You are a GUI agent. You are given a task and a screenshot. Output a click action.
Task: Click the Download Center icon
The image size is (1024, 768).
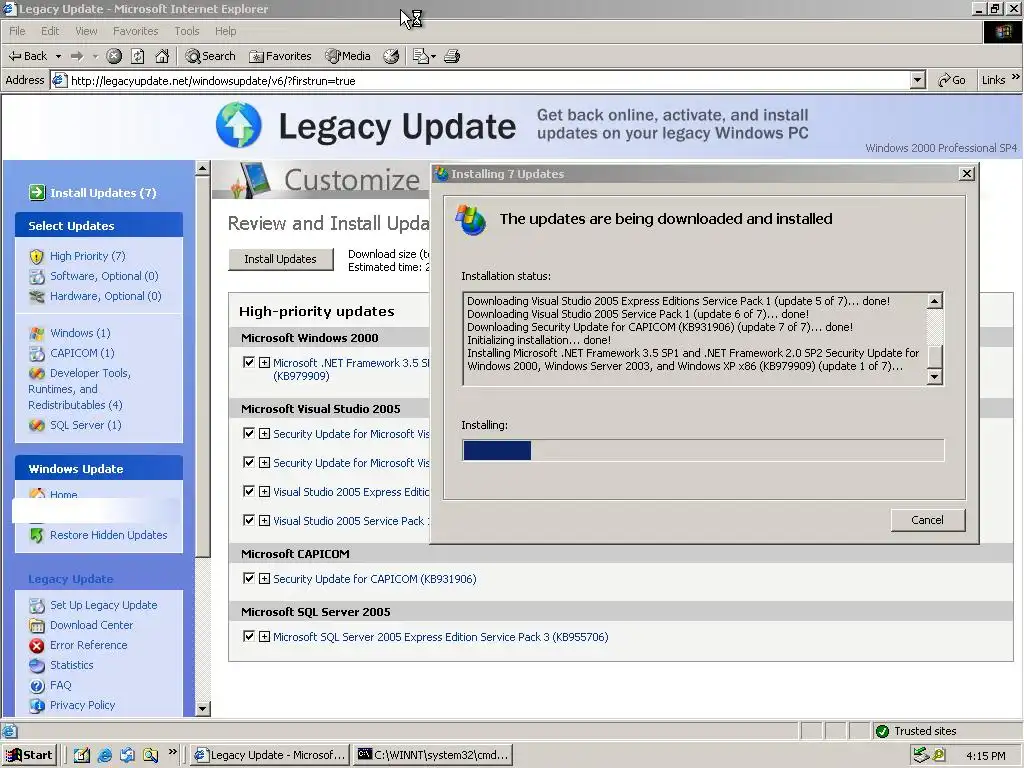pos(37,626)
